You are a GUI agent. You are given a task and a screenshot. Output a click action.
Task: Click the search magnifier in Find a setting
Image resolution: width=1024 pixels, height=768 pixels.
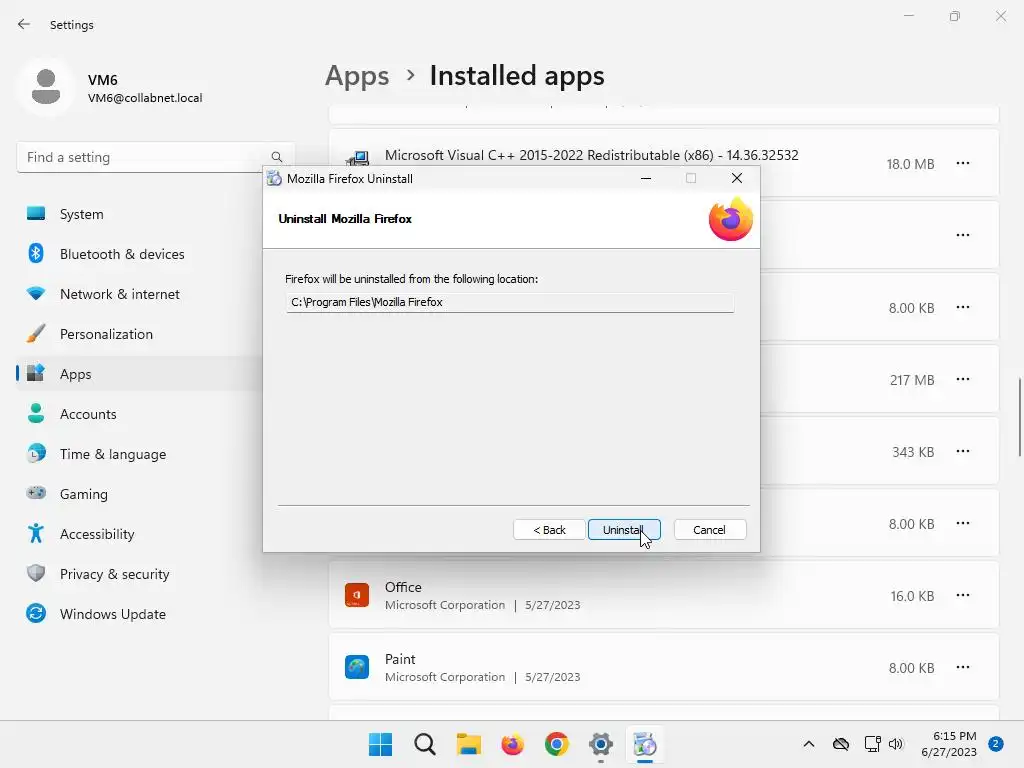click(277, 157)
